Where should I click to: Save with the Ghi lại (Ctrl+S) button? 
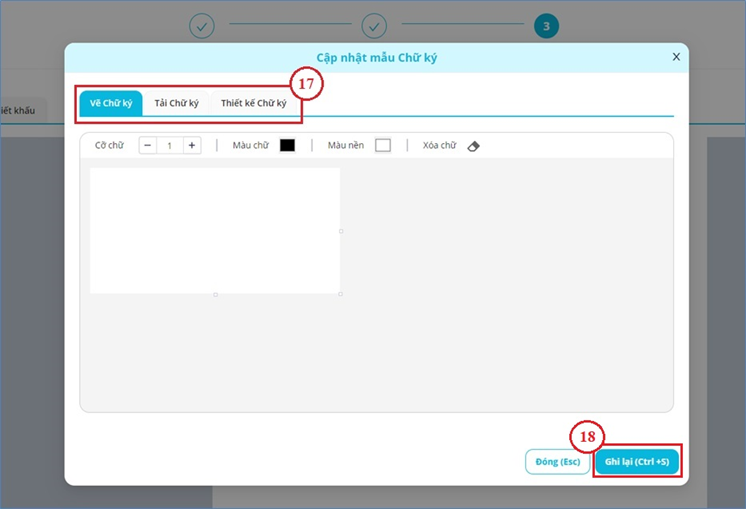pyautogui.click(x=637, y=461)
